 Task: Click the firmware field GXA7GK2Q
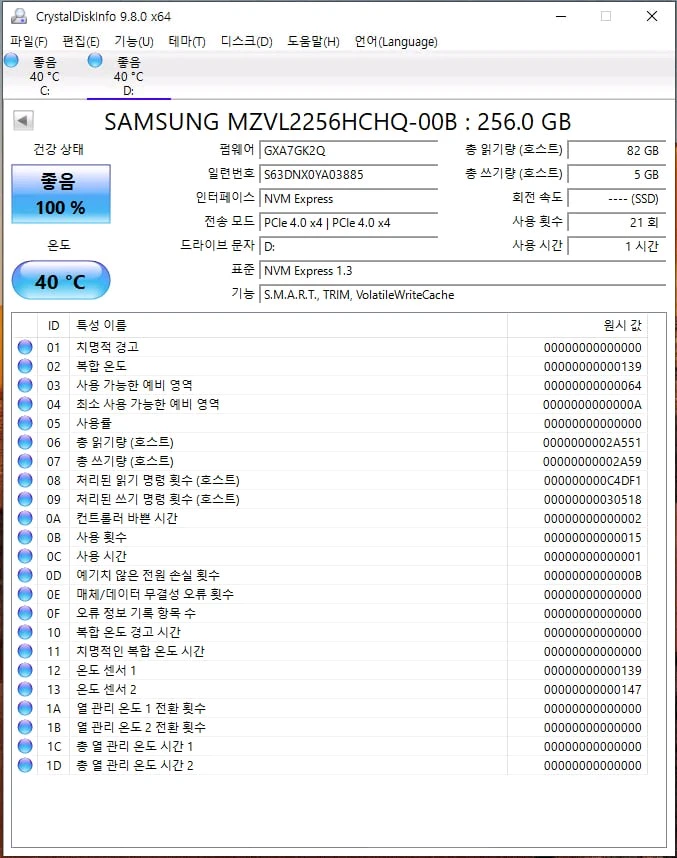(349, 150)
